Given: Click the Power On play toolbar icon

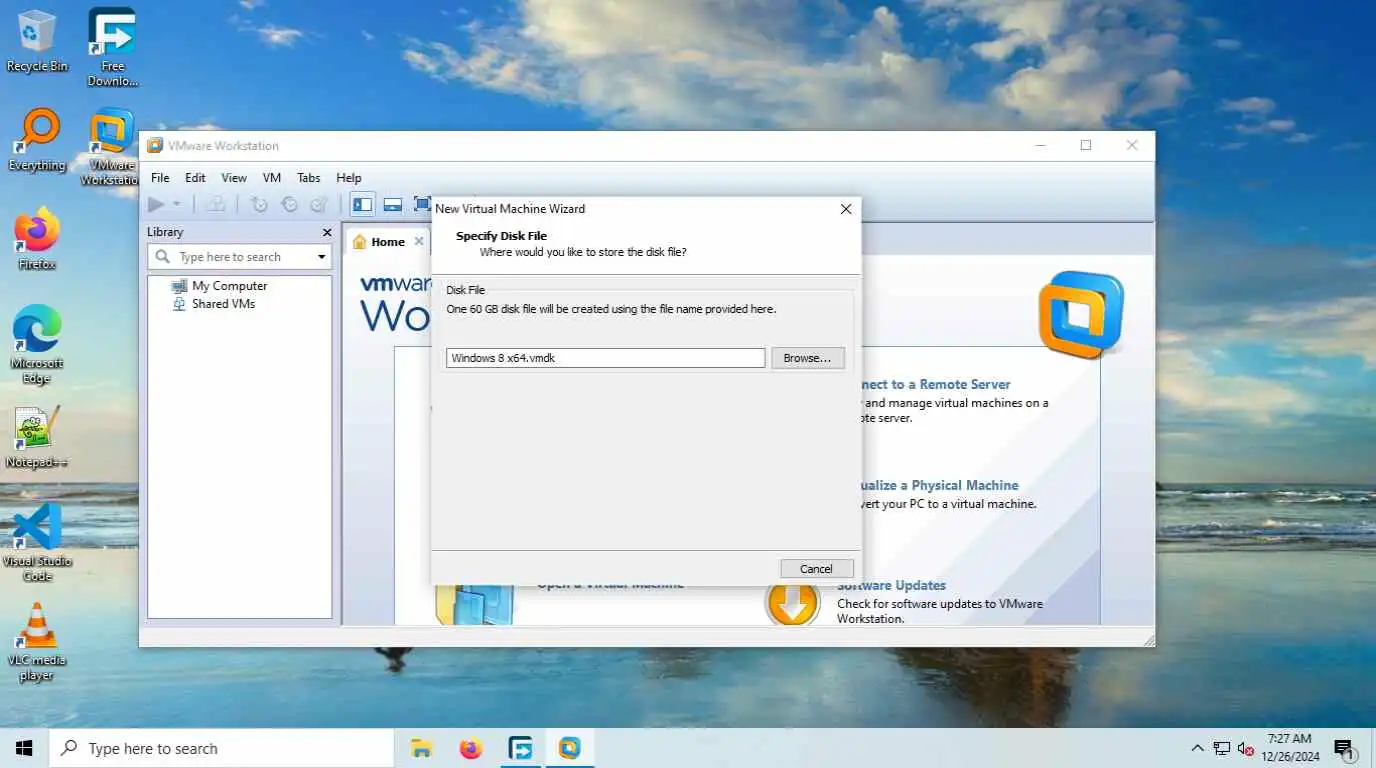Looking at the screenshot, I should [156, 204].
